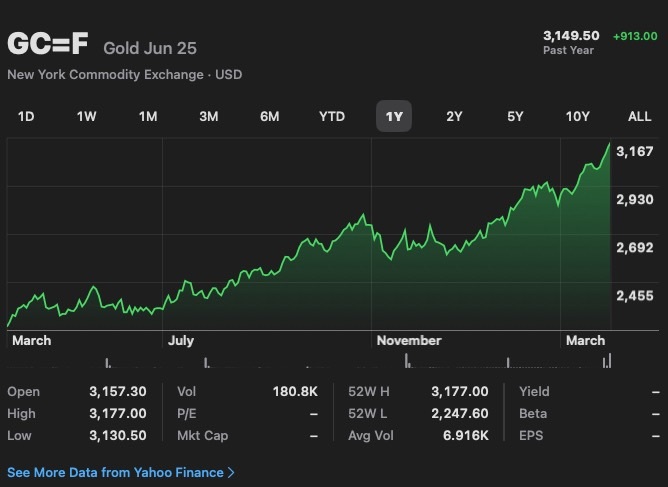The width and height of the screenshot is (668, 487).
Task: Show ALL historical data range
Action: (639, 116)
